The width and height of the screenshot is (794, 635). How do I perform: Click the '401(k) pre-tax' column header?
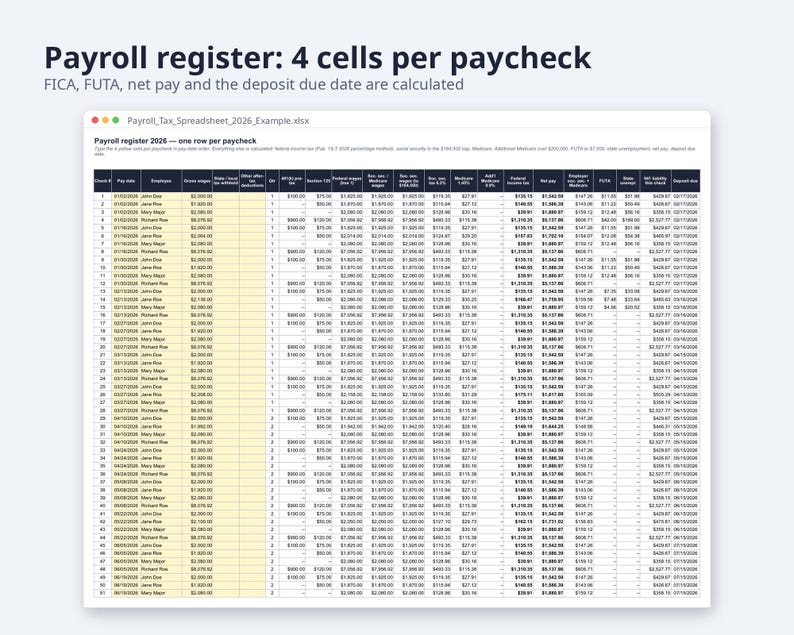292,181
